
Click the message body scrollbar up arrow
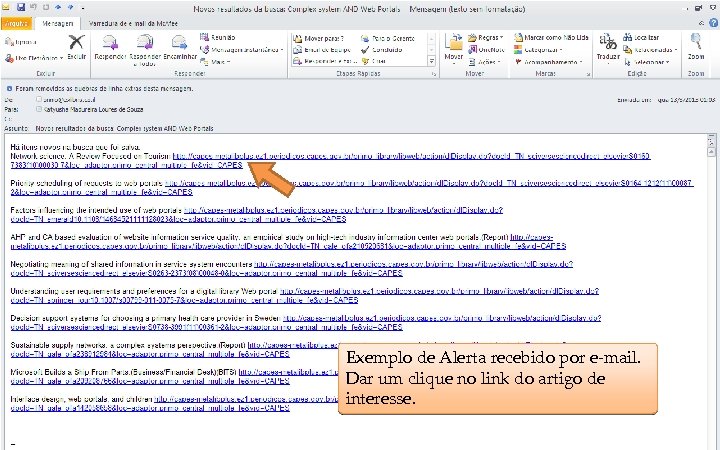click(x=711, y=152)
